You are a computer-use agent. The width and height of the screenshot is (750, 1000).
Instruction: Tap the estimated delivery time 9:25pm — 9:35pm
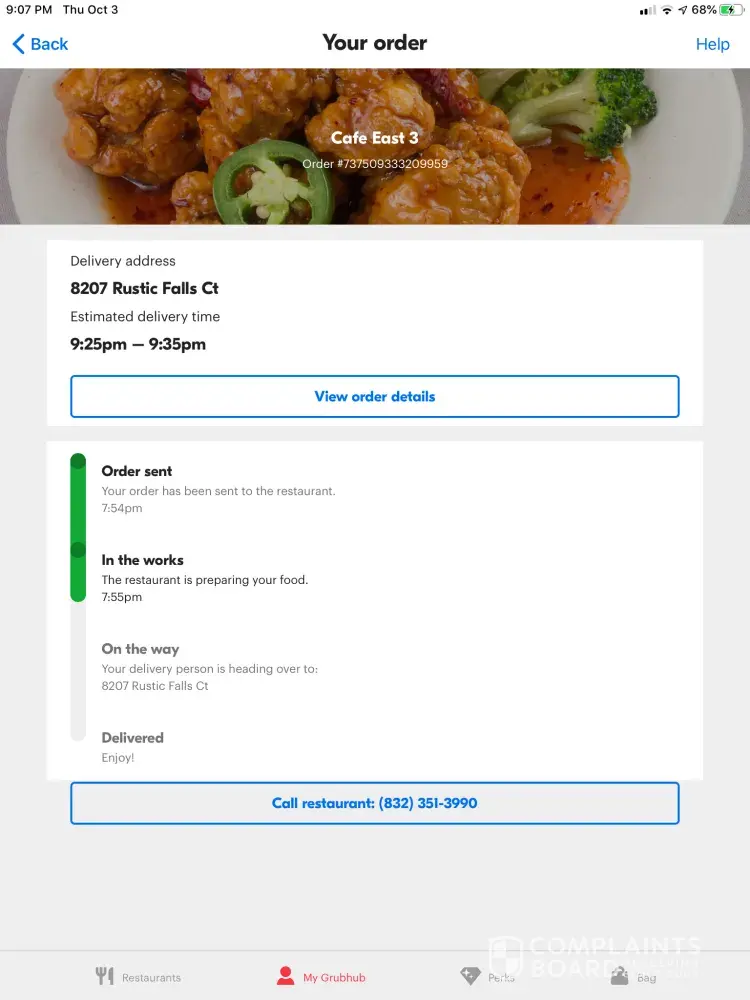[138, 344]
